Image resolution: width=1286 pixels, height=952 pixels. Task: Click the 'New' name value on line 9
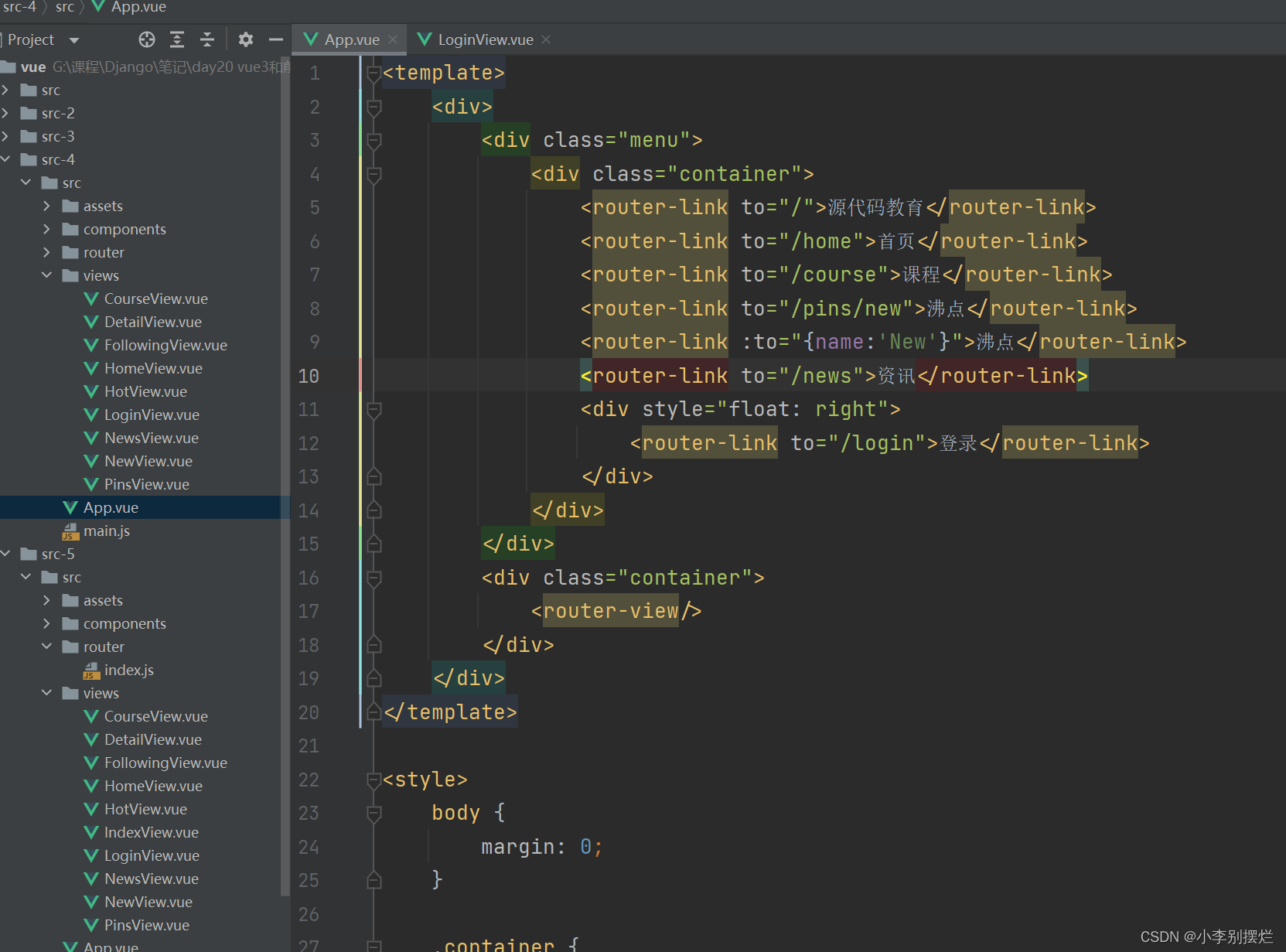pos(908,342)
